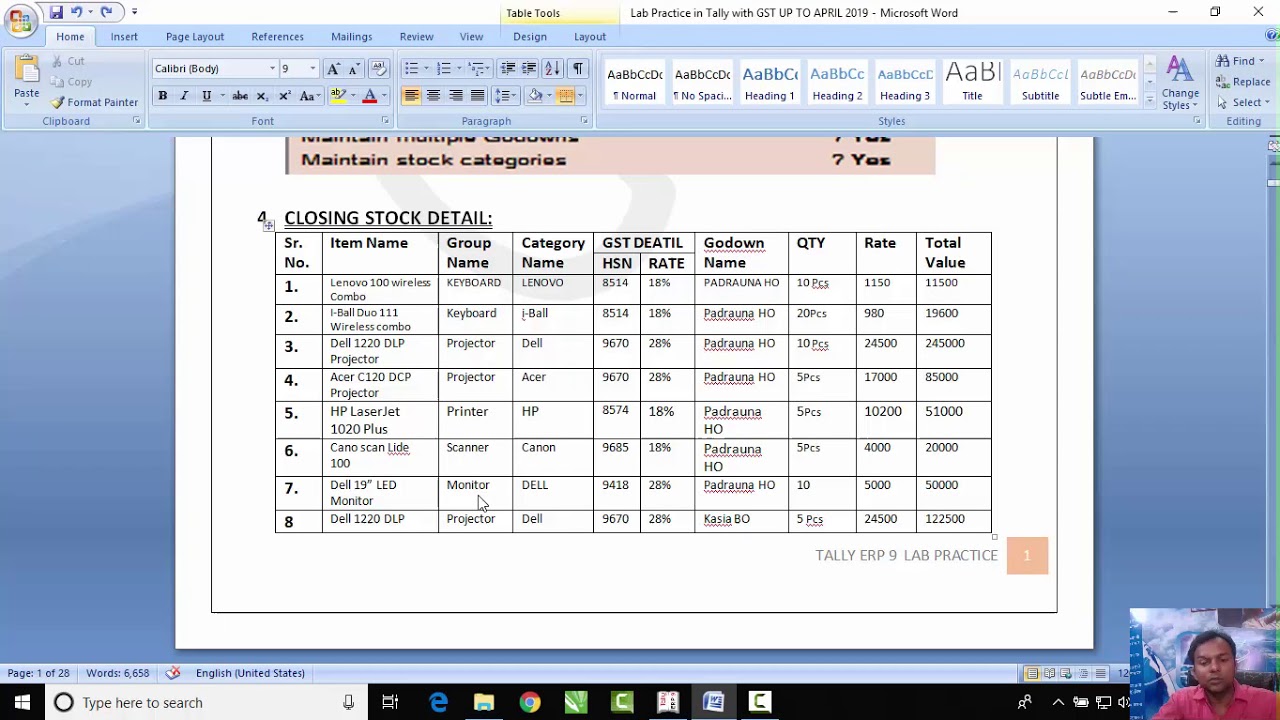Shrink font size
This screenshot has width=1280, height=720.
click(353, 68)
